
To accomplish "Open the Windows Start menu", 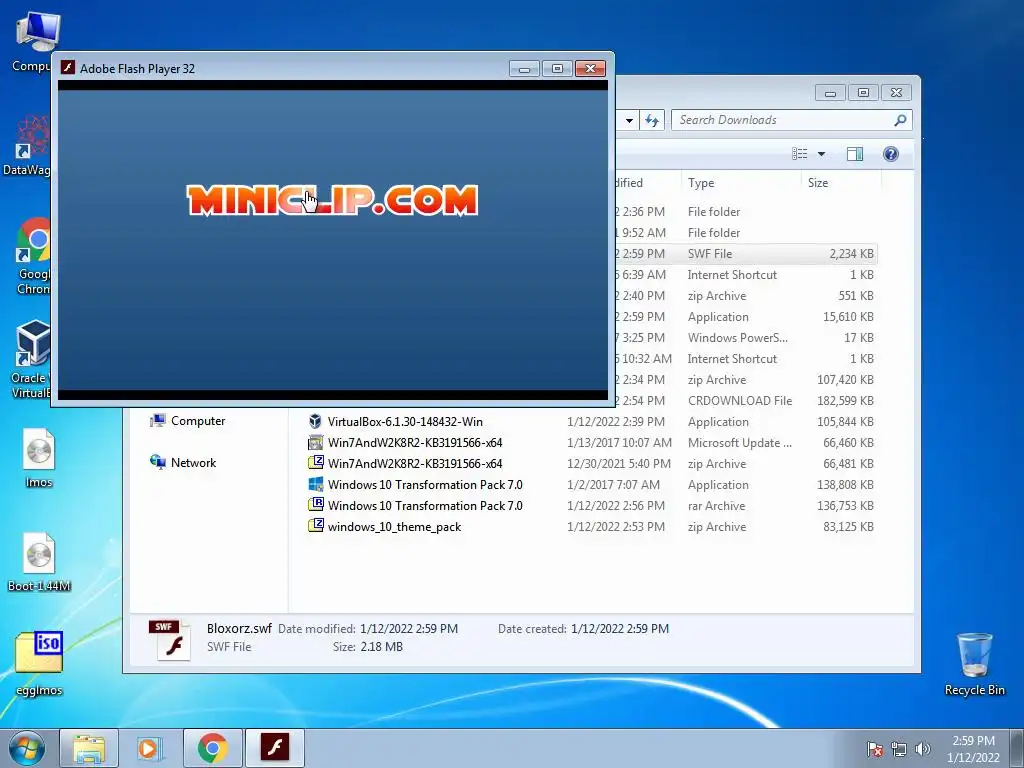I will [27, 748].
